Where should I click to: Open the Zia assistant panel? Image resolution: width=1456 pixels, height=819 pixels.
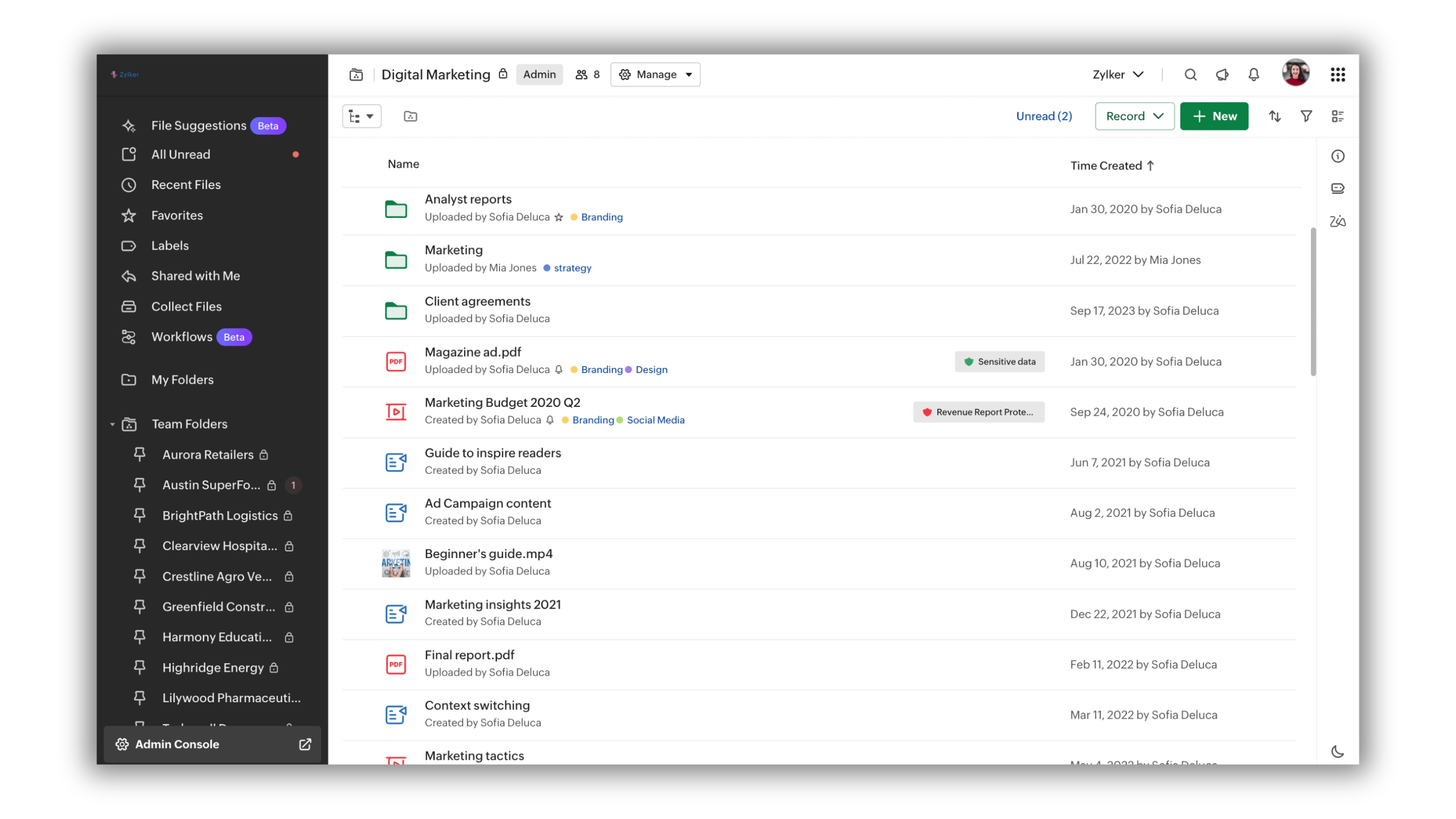coord(1338,221)
